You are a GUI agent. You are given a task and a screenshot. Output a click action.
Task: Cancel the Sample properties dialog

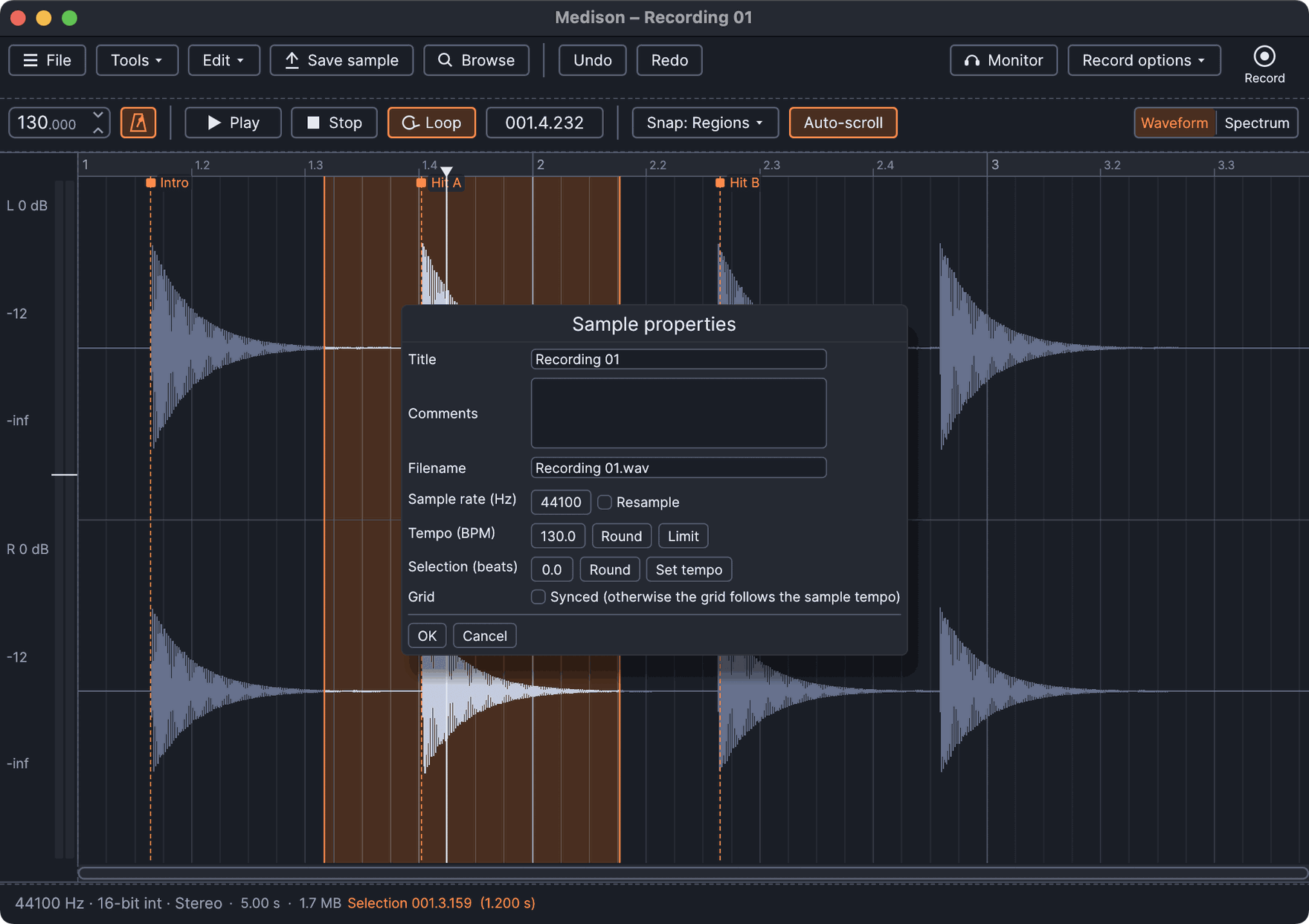tap(484, 636)
